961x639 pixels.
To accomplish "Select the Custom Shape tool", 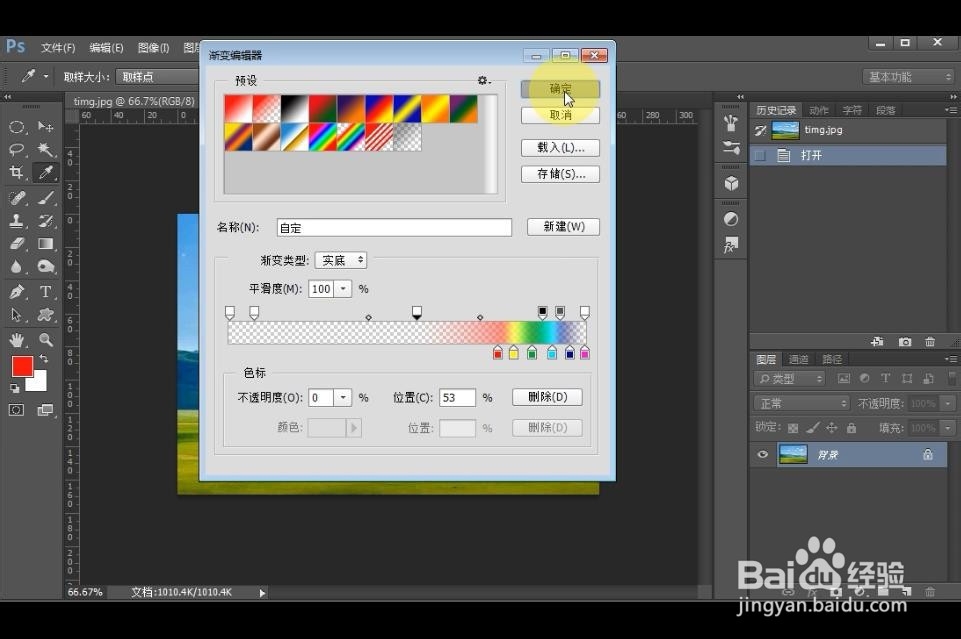I will click(45, 315).
